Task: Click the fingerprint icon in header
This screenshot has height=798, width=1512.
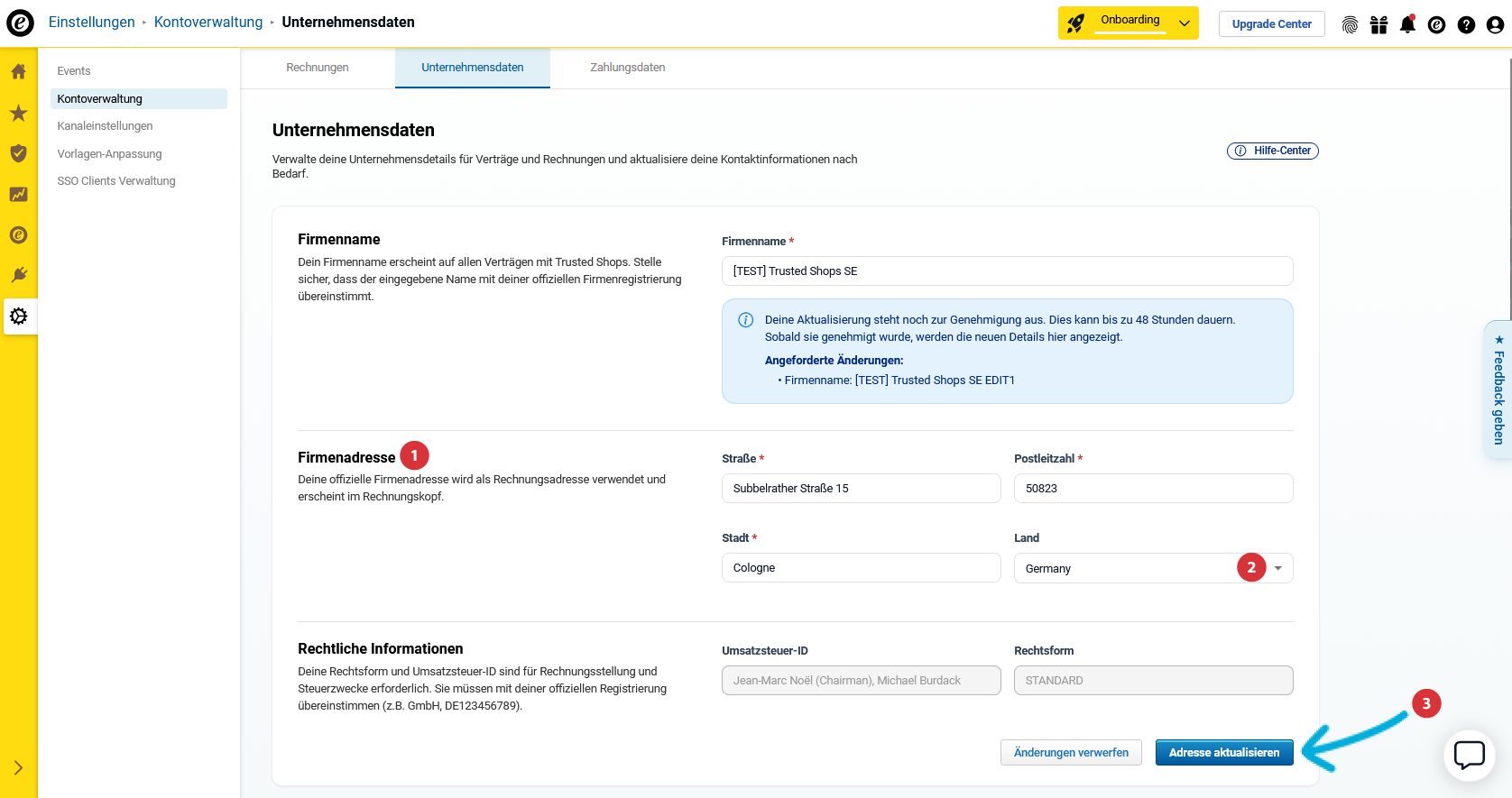Action: click(x=1350, y=24)
